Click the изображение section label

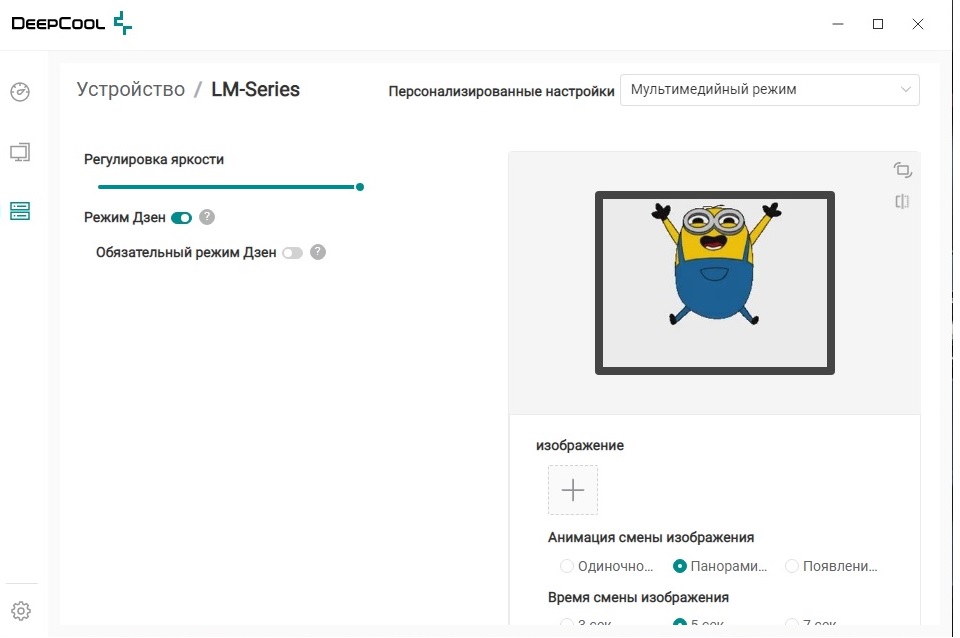[580, 445]
